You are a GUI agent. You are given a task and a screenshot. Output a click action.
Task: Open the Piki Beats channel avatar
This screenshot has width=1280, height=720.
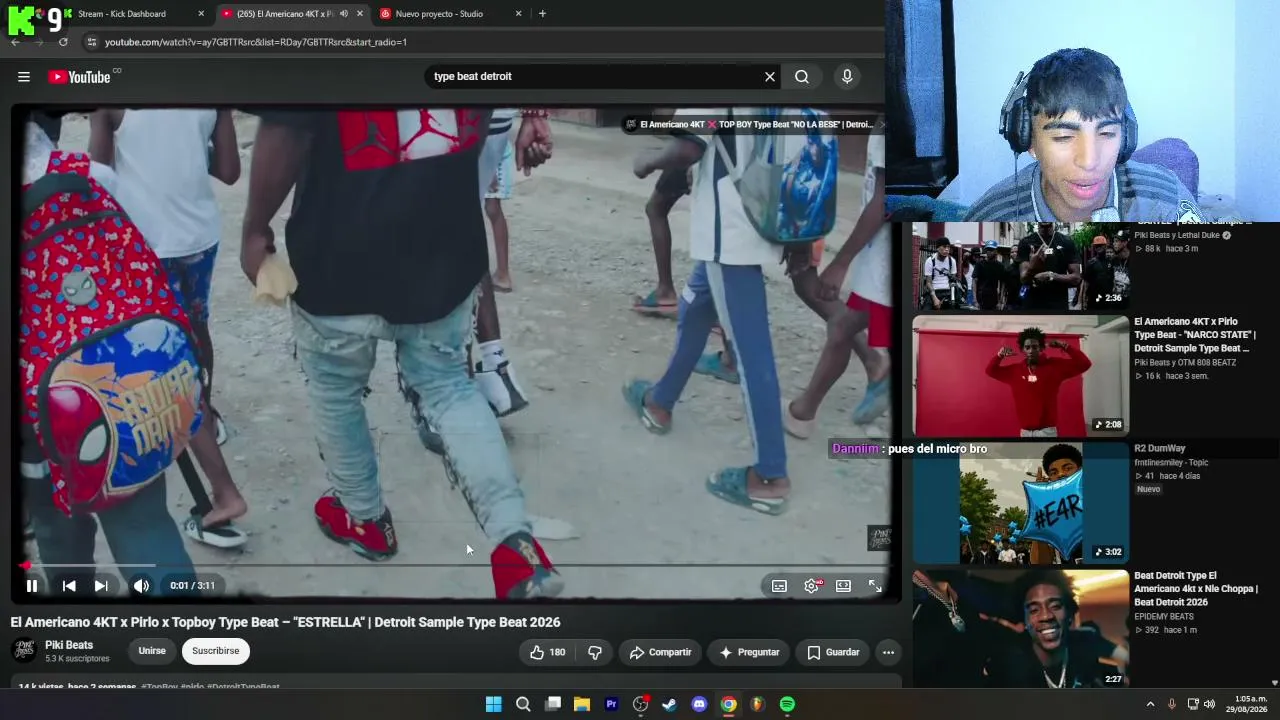pos(24,650)
